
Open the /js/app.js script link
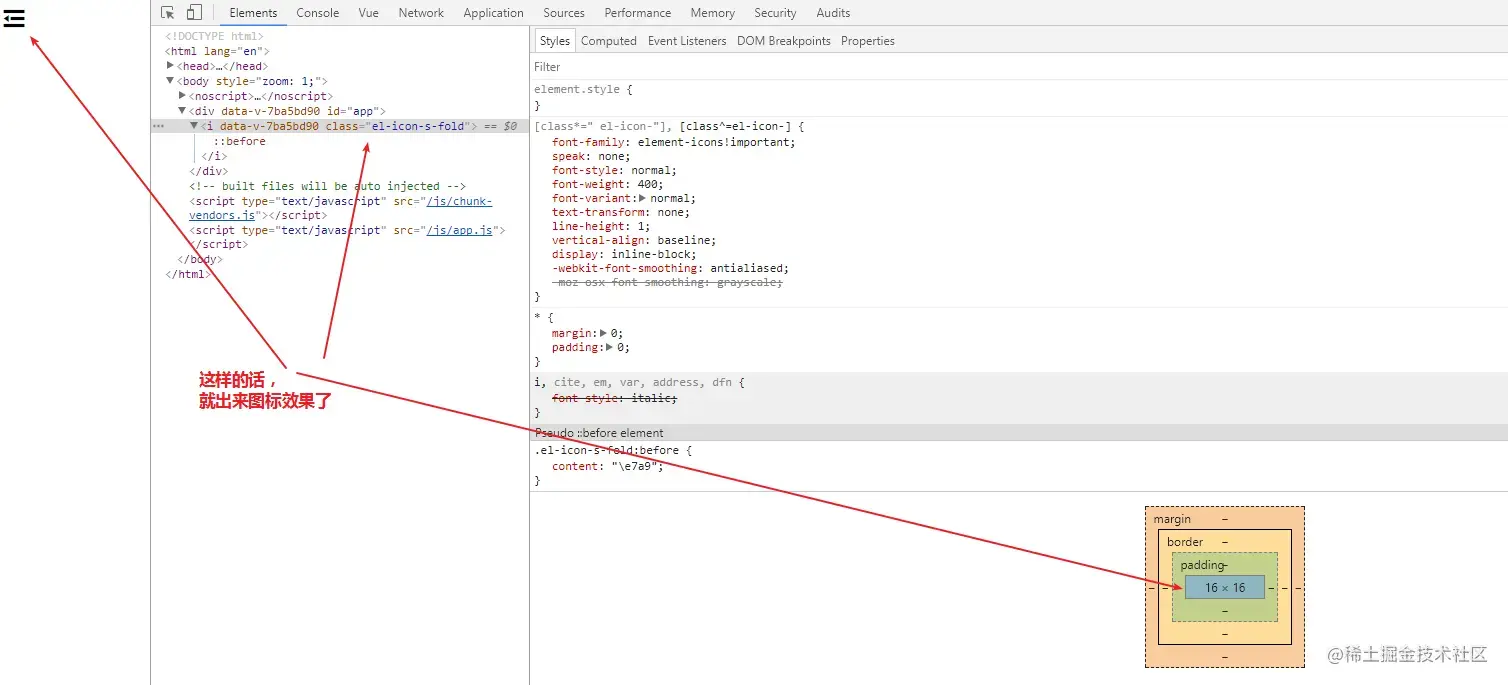coord(460,230)
